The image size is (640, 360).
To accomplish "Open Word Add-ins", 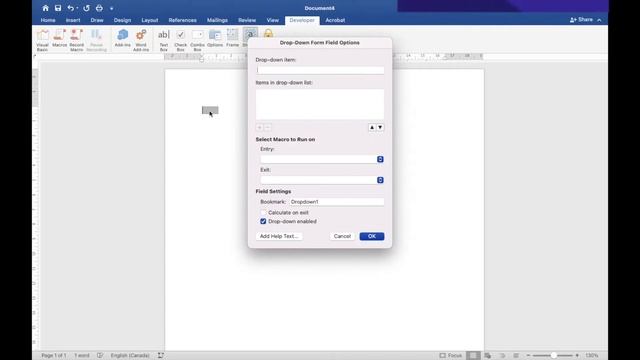I will [x=141, y=40].
